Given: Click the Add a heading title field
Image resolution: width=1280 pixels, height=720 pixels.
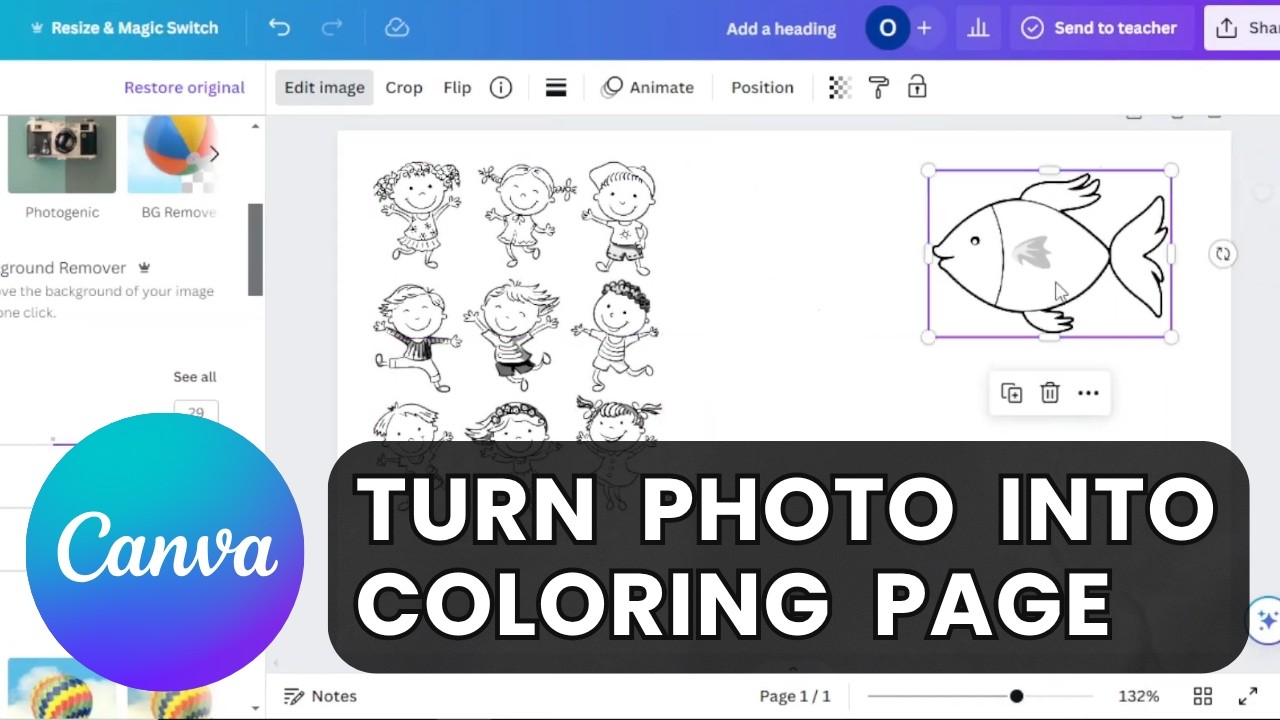Looking at the screenshot, I should 781,29.
